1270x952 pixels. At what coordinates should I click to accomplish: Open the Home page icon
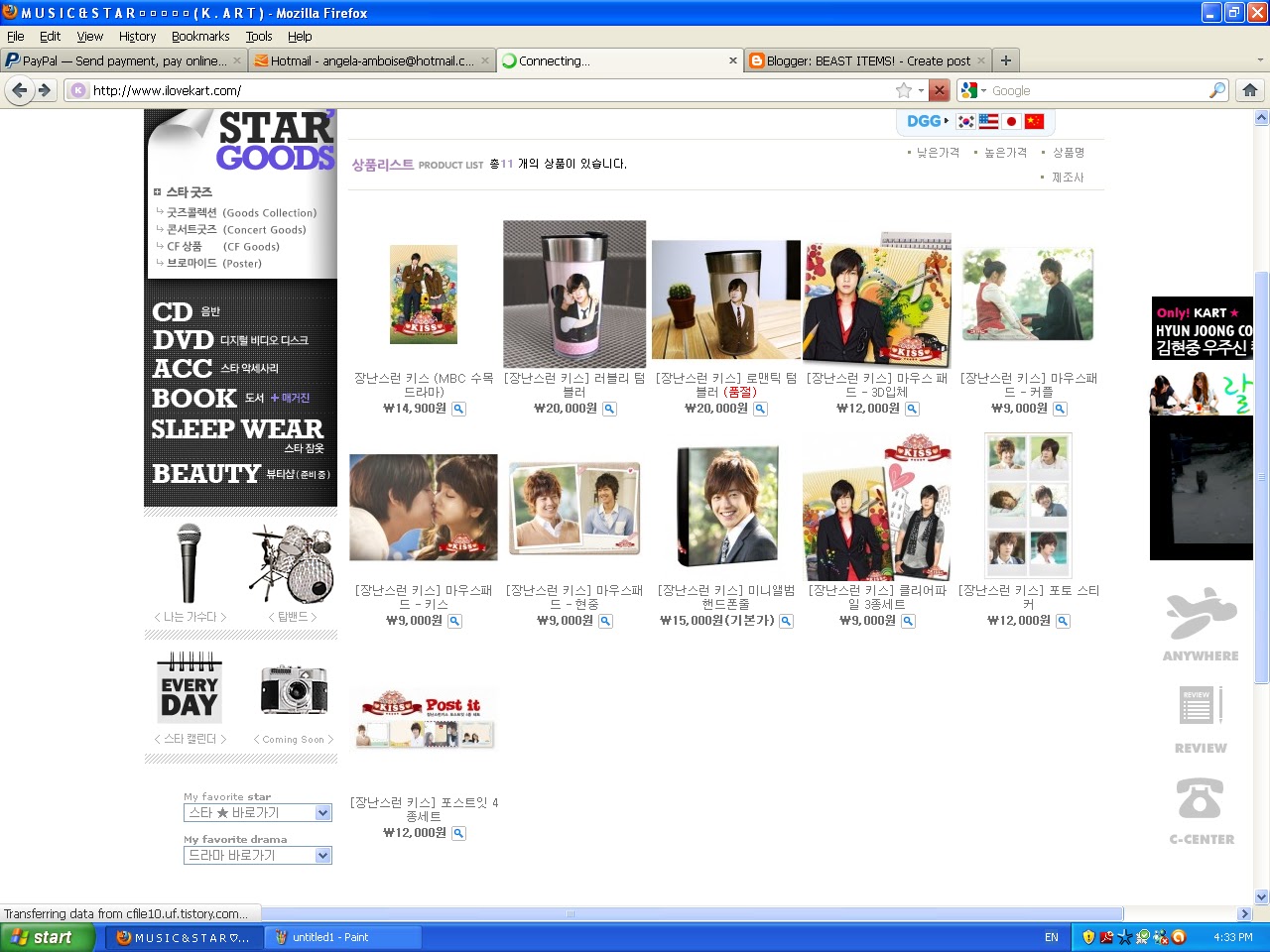pyautogui.click(x=1250, y=90)
